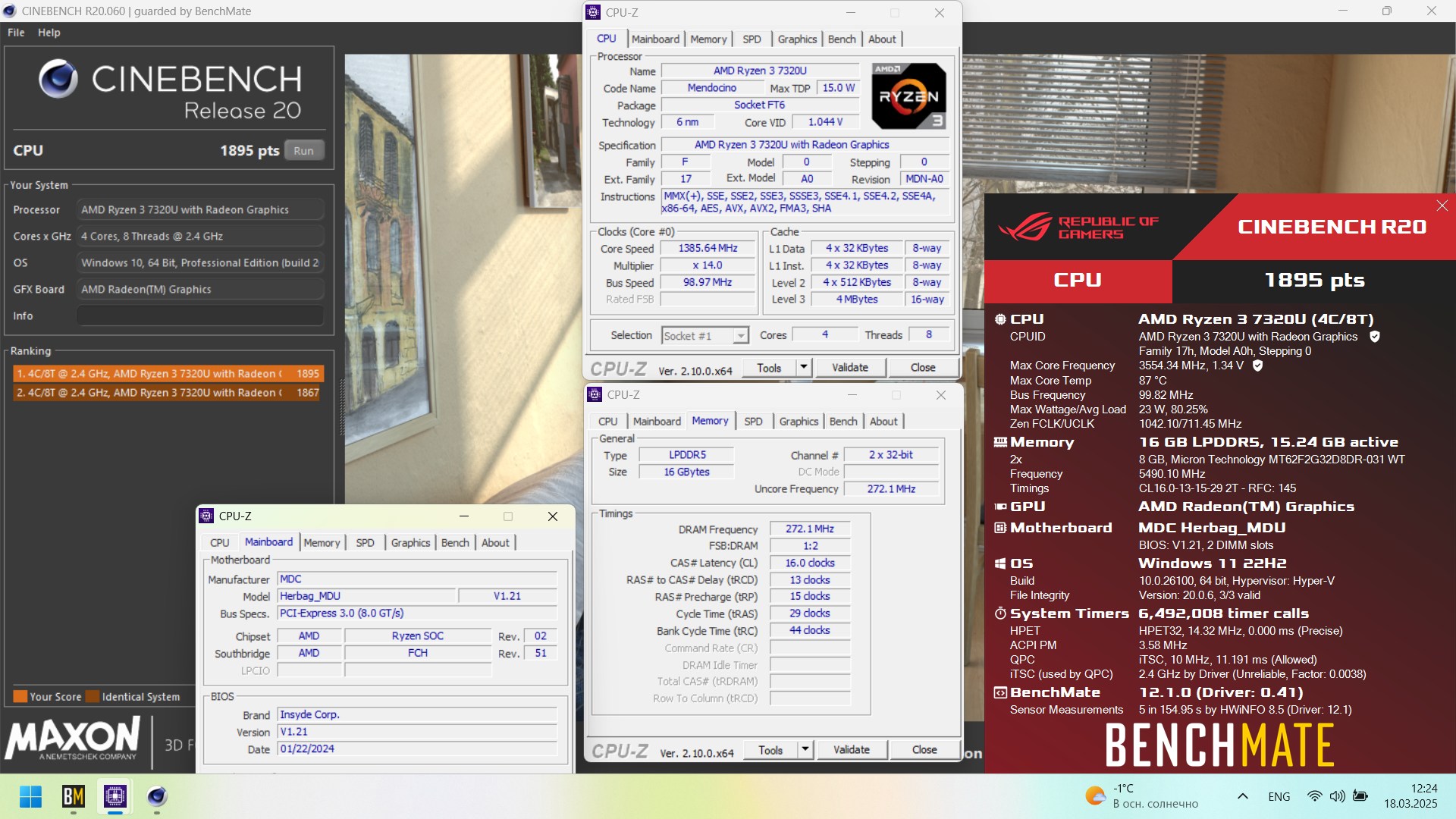Run the Cinebench CPU test
Image resolution: width=1456 pixels, height=819 pixels.
(304, 150)
